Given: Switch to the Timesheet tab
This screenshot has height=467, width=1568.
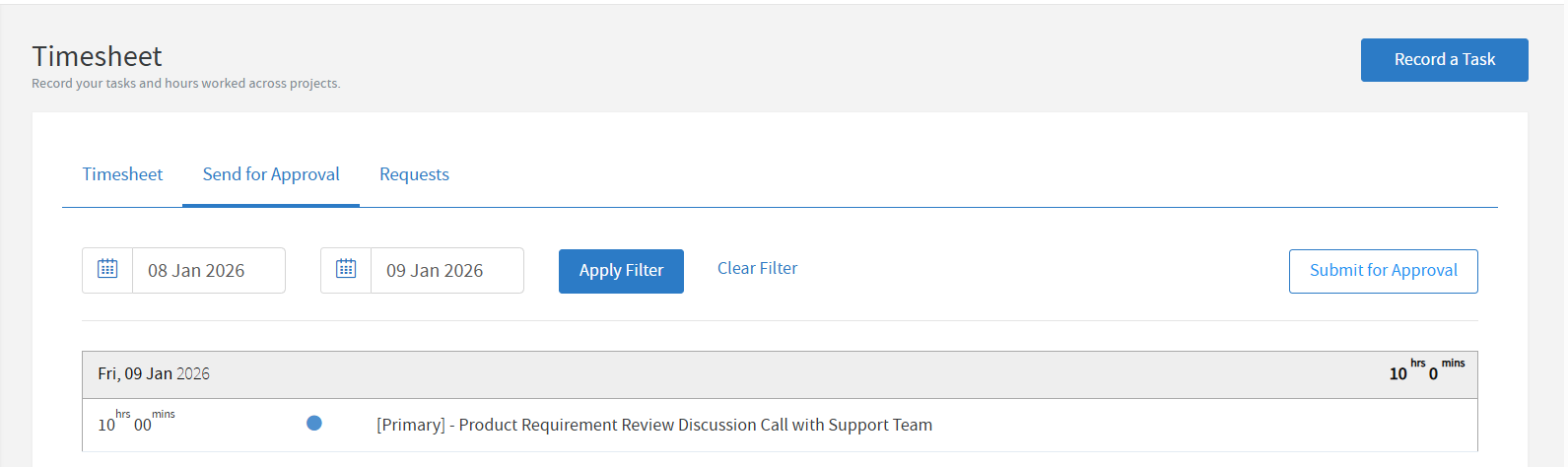Looking at the screenshot, I should 122,174.
